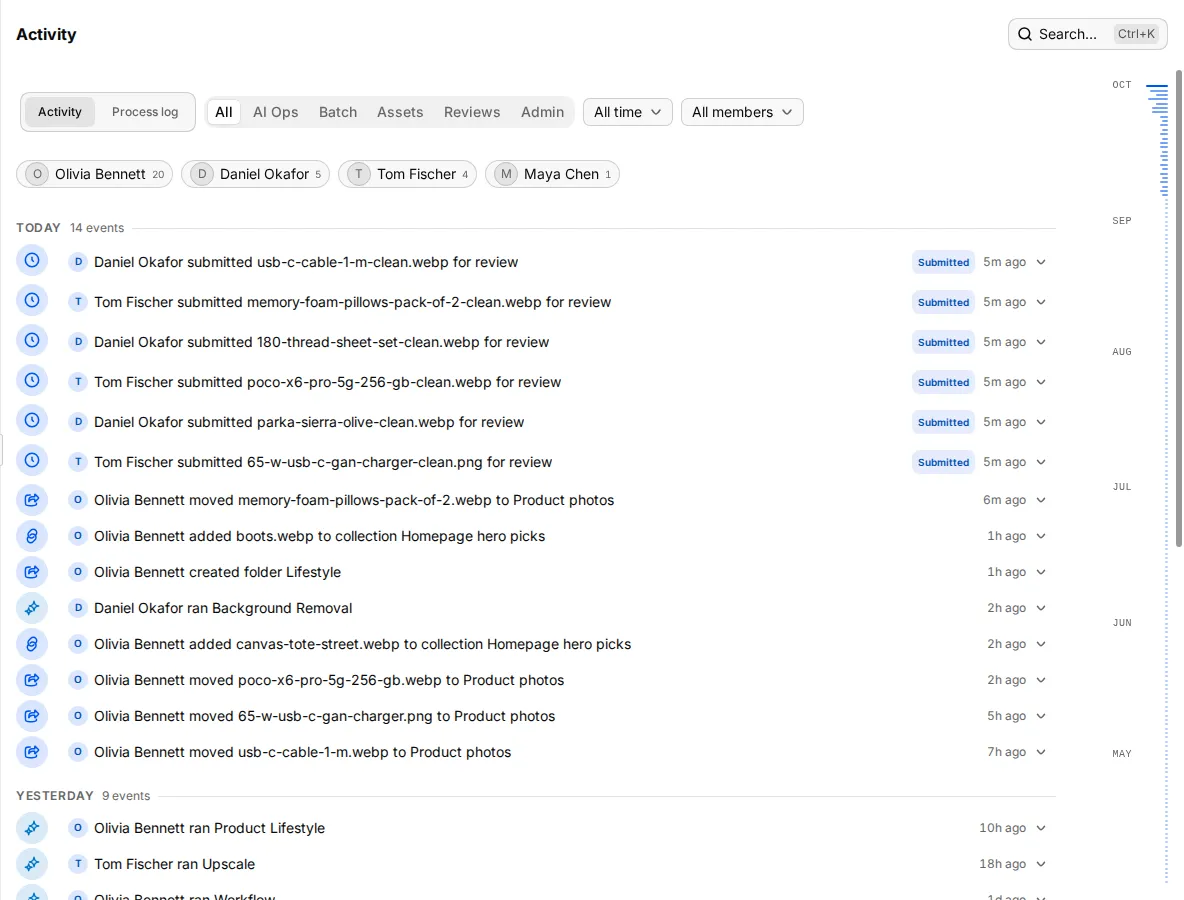The image size is (1184, 900).
Task: Select the All filter tab
Action: click(224, 112)
